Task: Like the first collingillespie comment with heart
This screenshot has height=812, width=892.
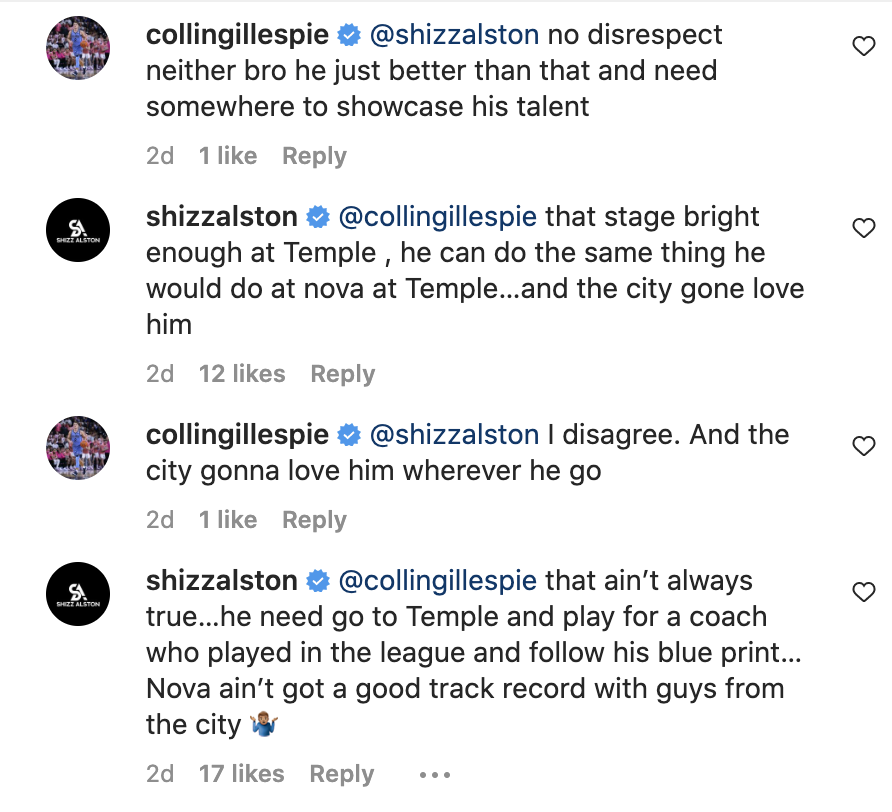Action: 863,46
